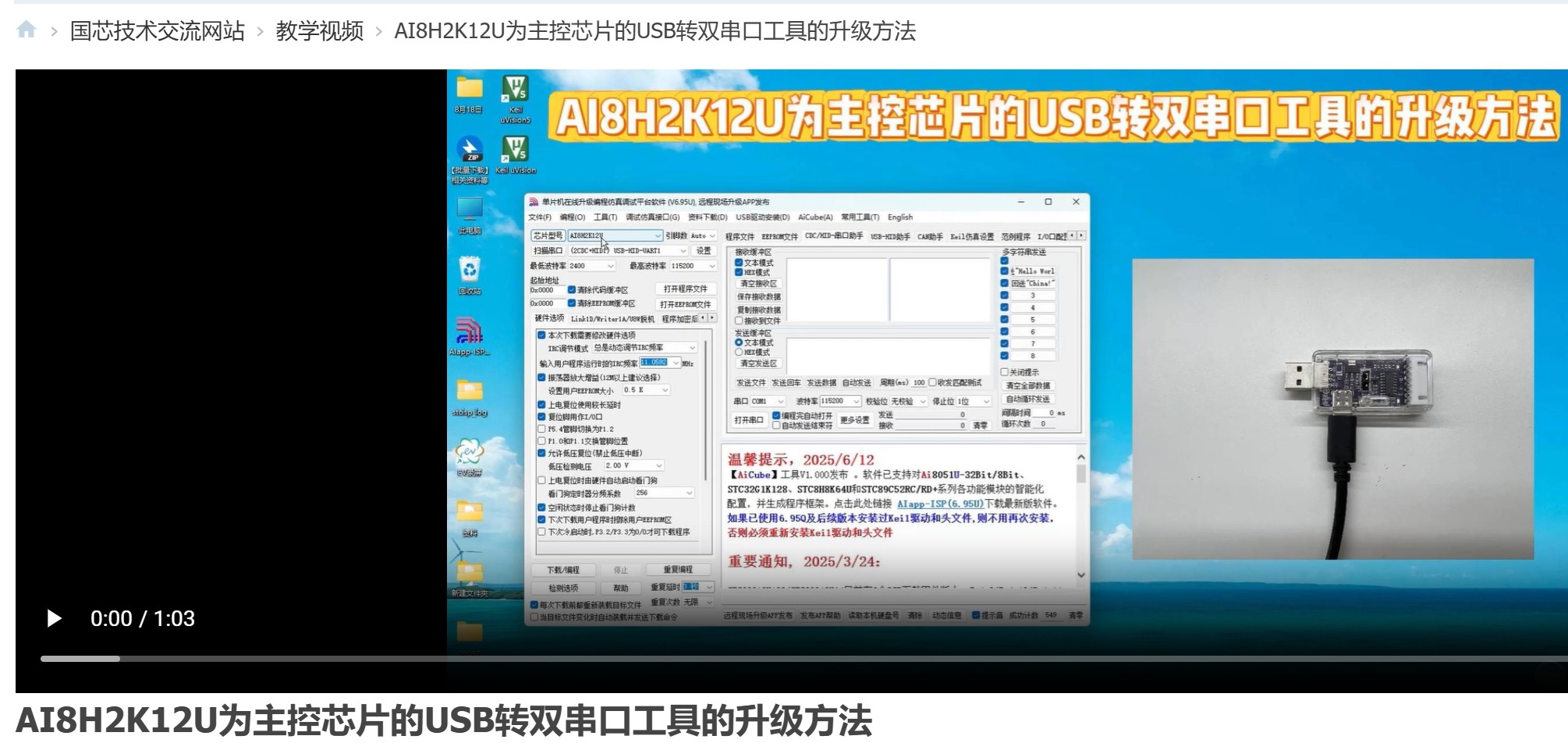Open the AIapp-ISP(6.95U) download link
This screenshot has height=743, width=1568.
(x=940, y=504)
